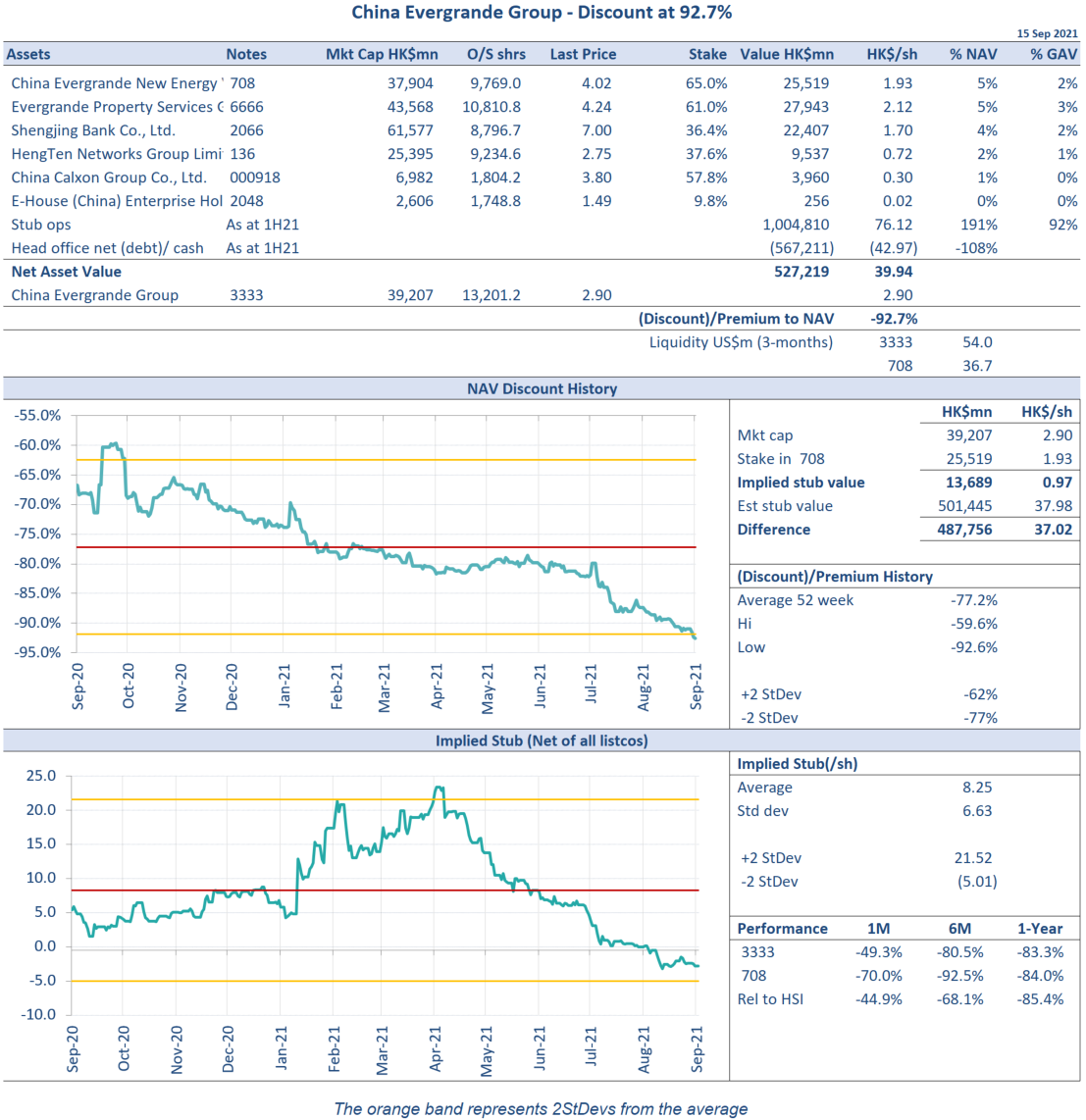The height and width of the screenshot is (1120, 1086).
Task: Click the Low discount value "-92.6%"
Action: 974,648
